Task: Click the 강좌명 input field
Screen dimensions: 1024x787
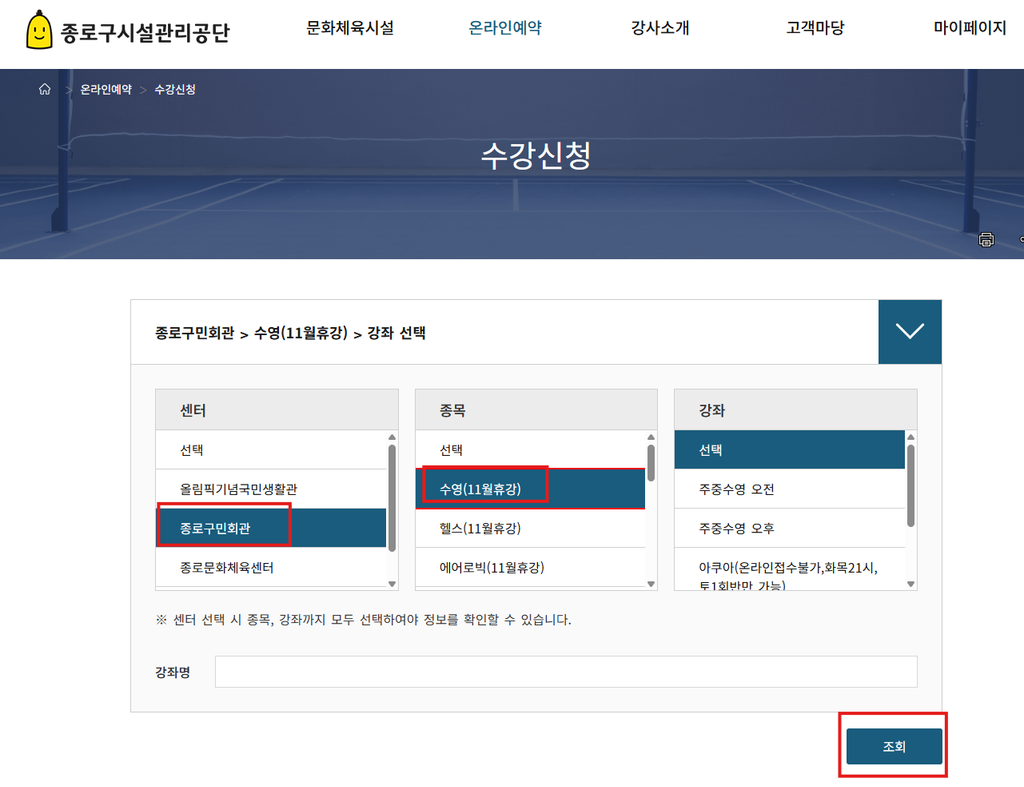Action: [x=566, y=671]
